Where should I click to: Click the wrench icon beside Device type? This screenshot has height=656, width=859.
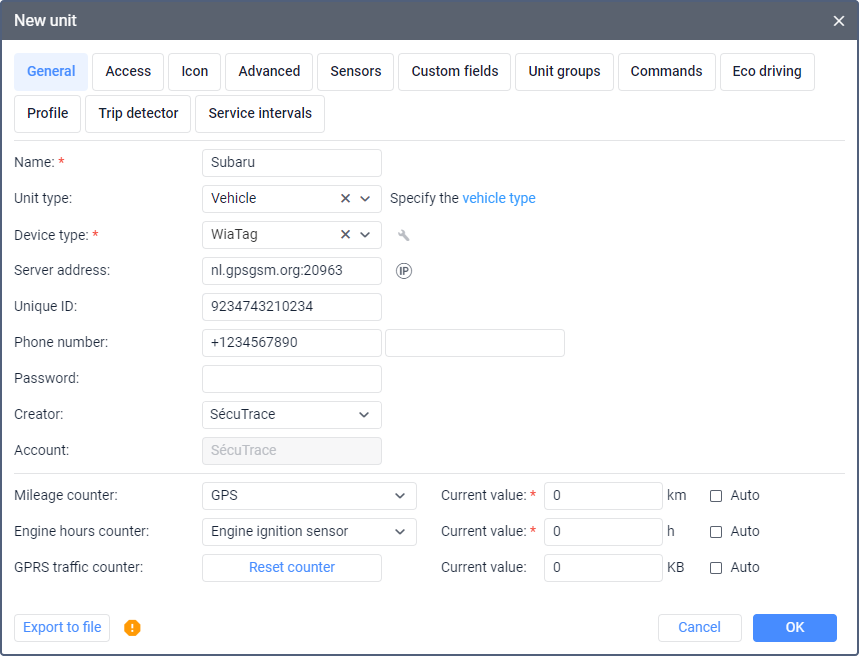point(404,235)
